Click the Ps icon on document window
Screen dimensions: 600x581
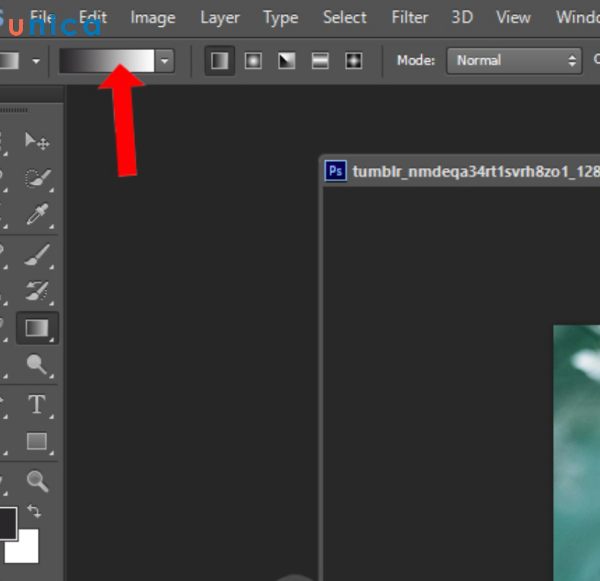pyautogui.click(x=336, y=171)
